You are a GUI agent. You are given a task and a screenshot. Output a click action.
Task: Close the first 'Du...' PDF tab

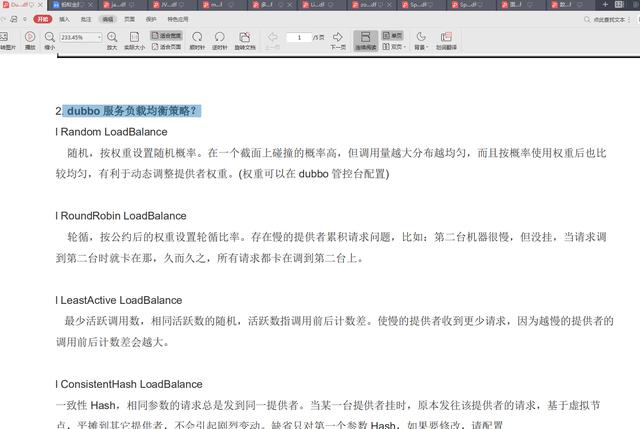(x=40, y=5)
